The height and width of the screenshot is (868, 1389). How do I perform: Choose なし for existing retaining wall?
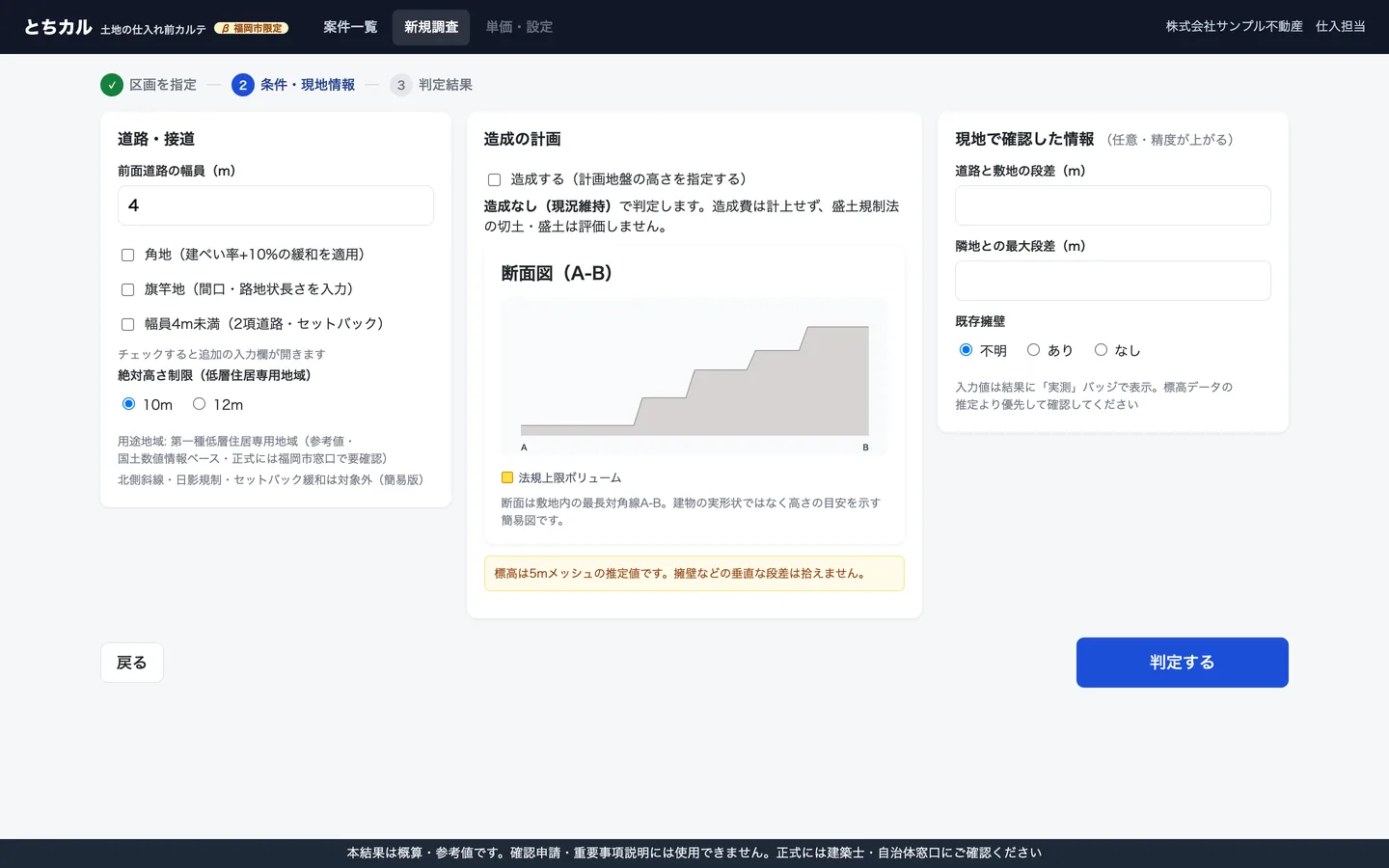point(1101,350)
